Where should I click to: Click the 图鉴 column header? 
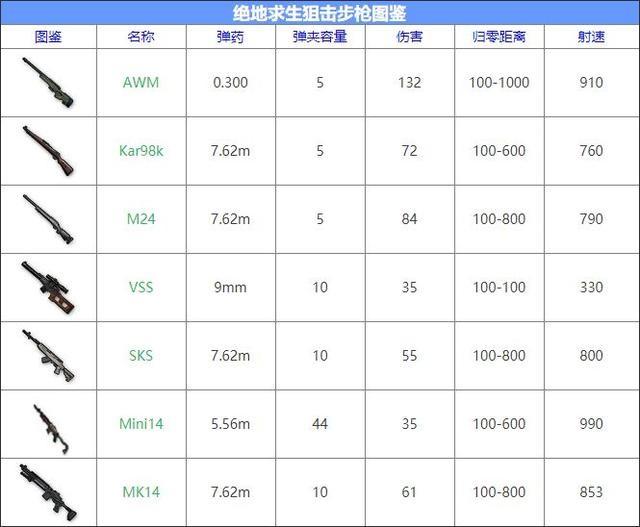(48, 37)
